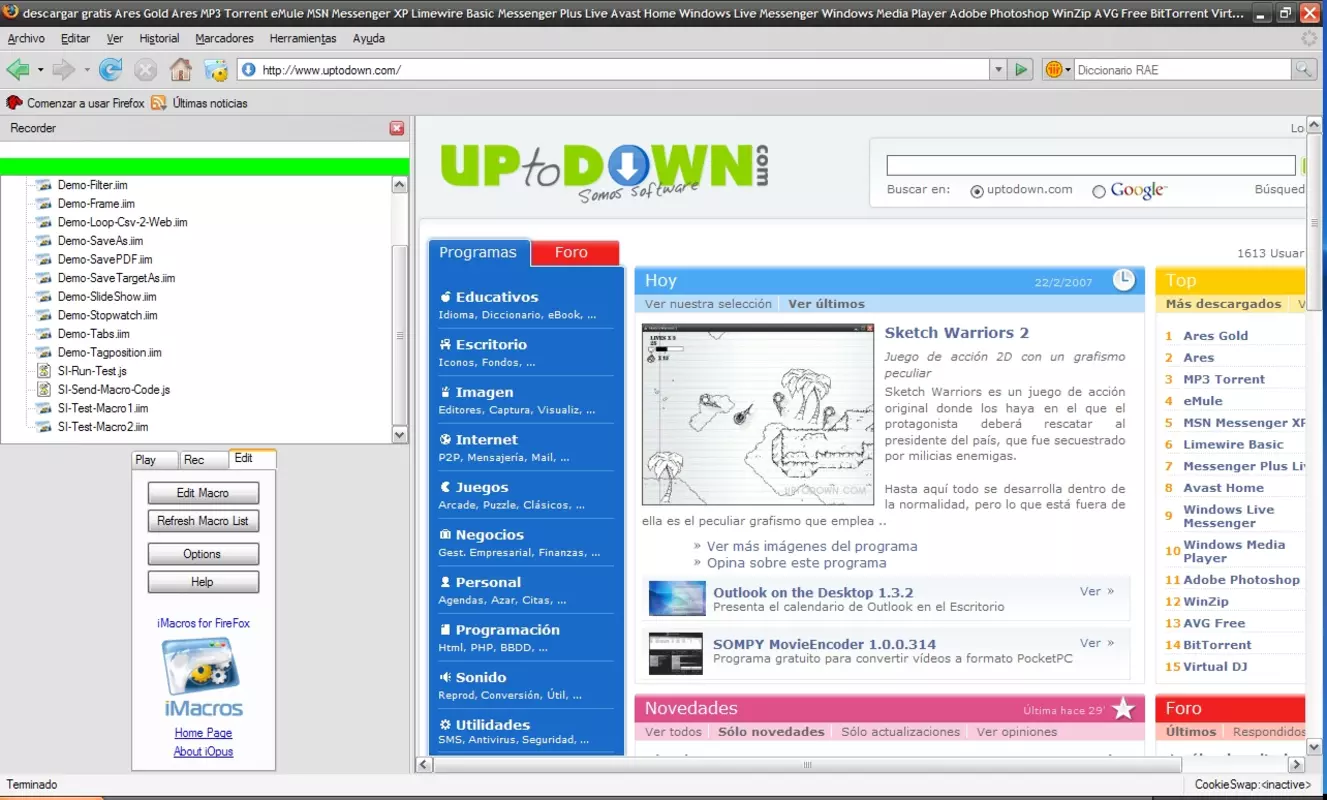Image resolution: width=1327 pixels, height=800 pixels.
Task: Click the Programación category icon
Action: pos(446,630)
